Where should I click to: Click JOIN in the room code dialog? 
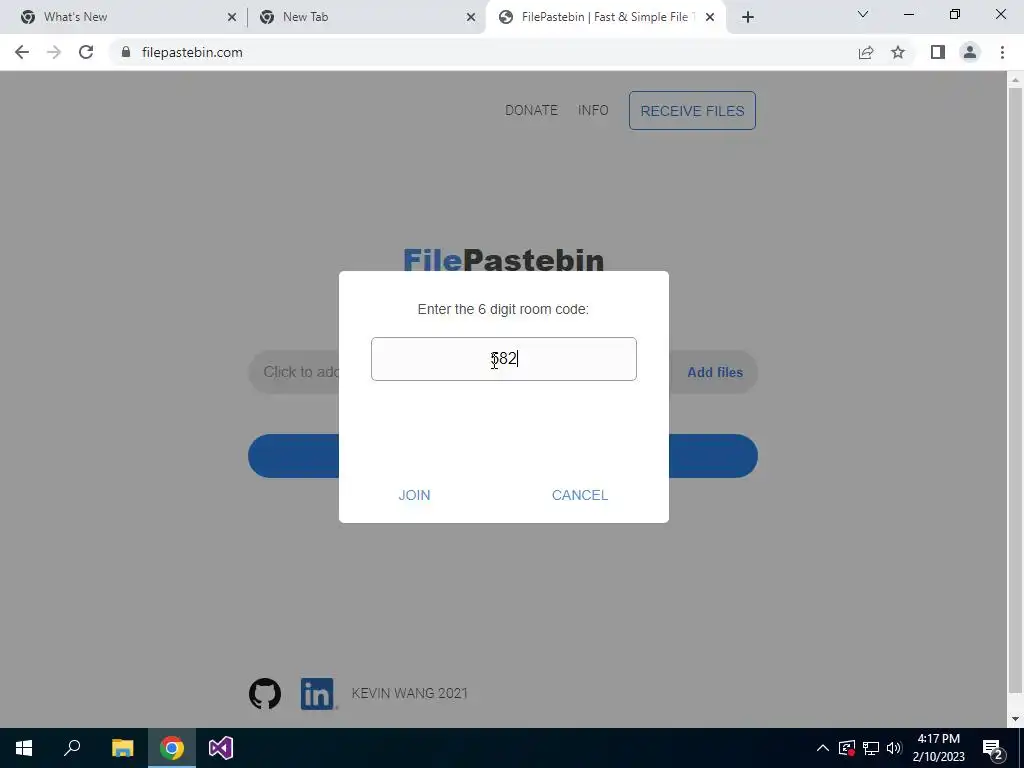coord(414,495)
